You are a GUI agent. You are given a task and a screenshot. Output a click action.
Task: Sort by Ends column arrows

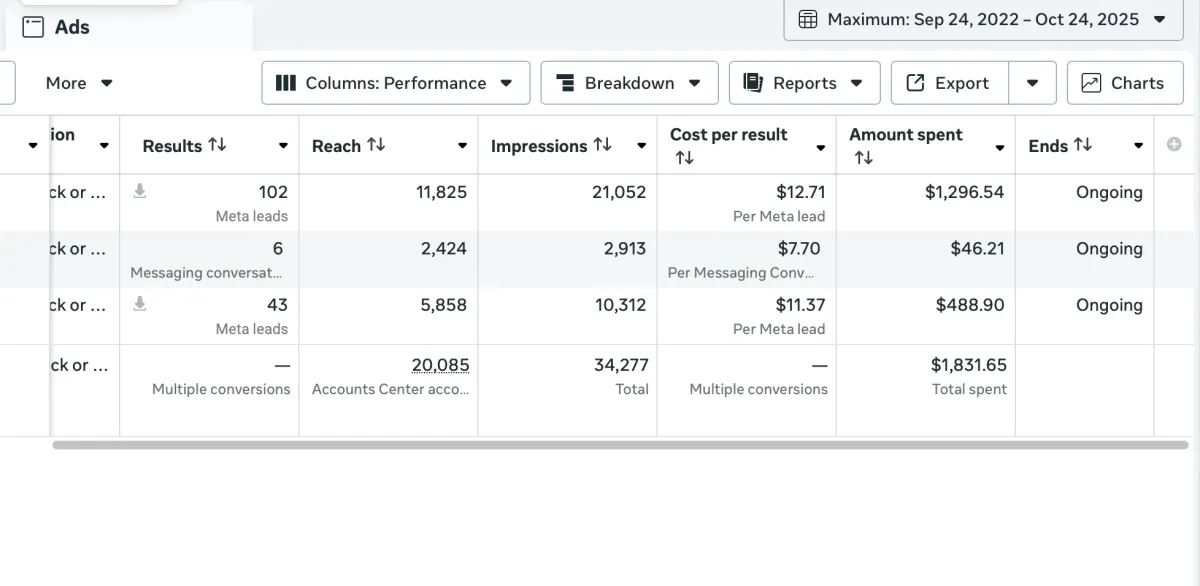tap(1083, 145)
